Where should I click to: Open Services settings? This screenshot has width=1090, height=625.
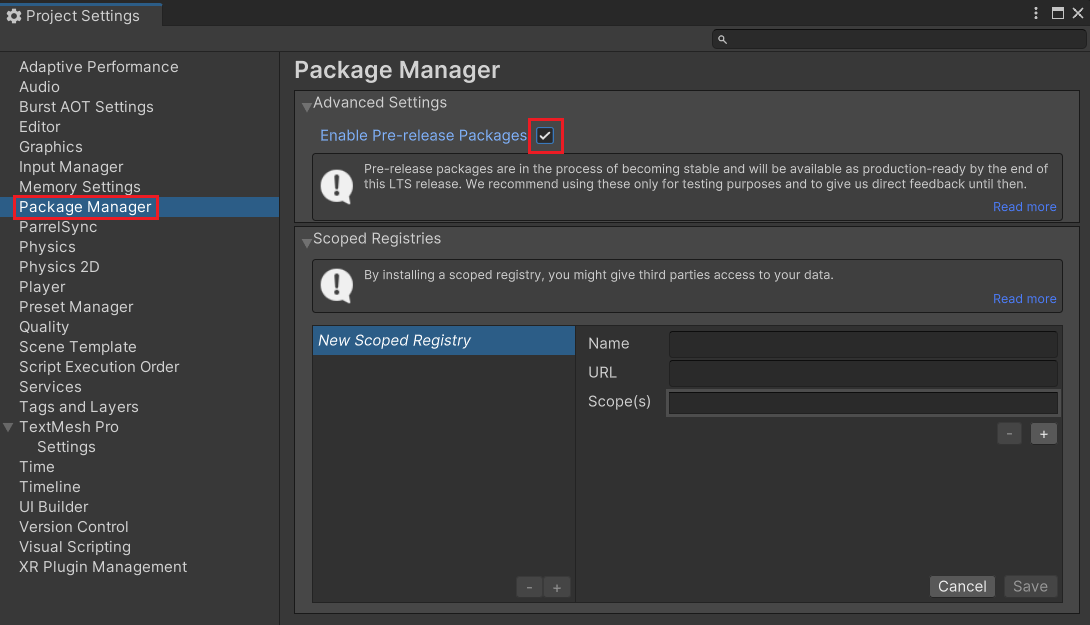pyautogui.click(x=50, y=387)
